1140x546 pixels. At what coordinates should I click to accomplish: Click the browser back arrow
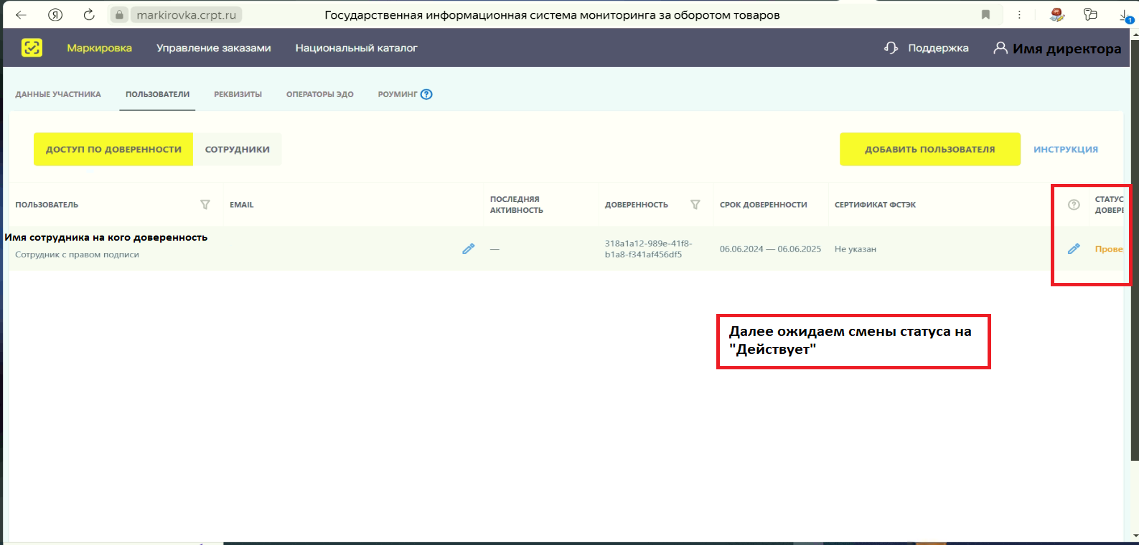22,15
